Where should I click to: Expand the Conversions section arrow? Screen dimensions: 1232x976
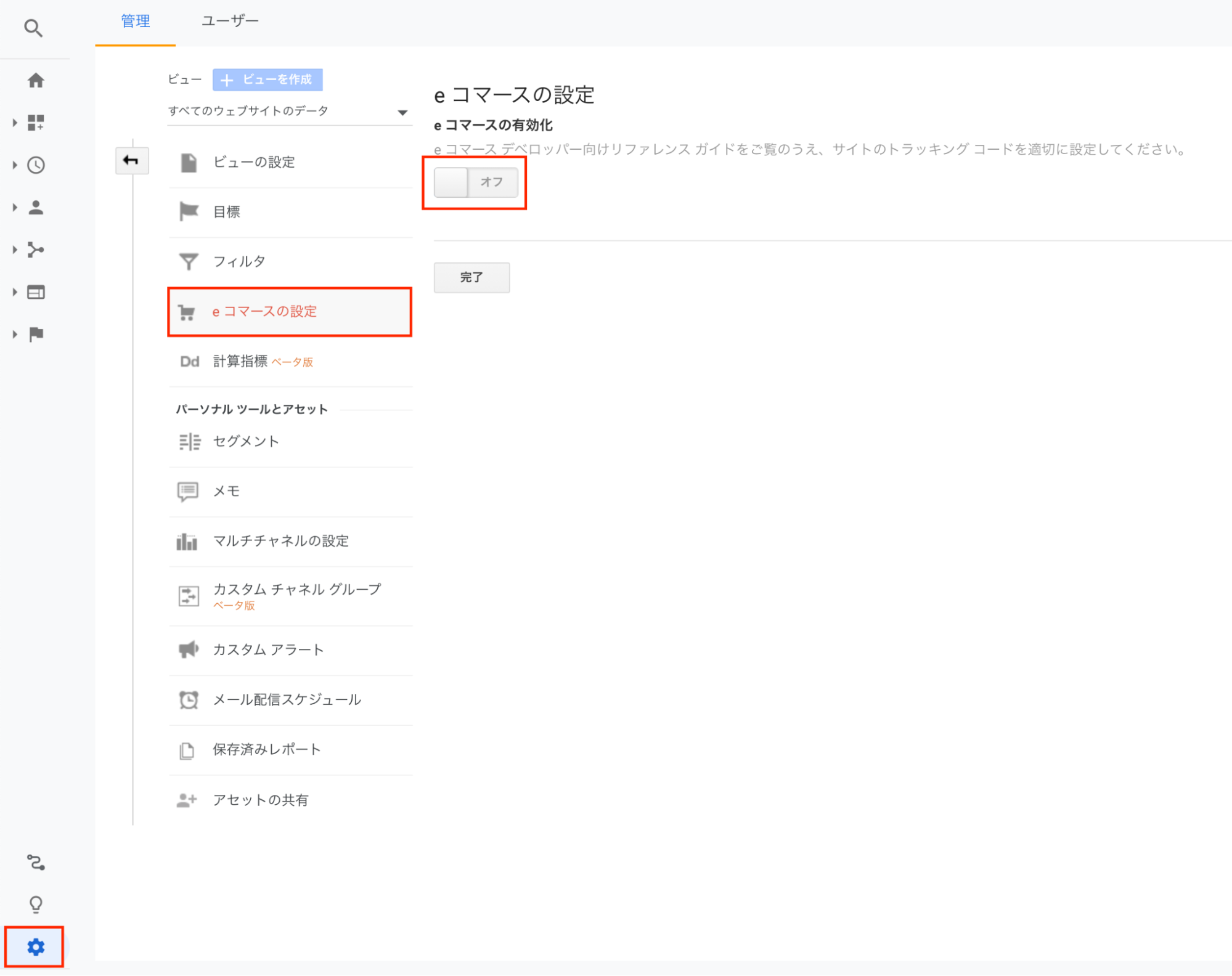tap(15, 334)
